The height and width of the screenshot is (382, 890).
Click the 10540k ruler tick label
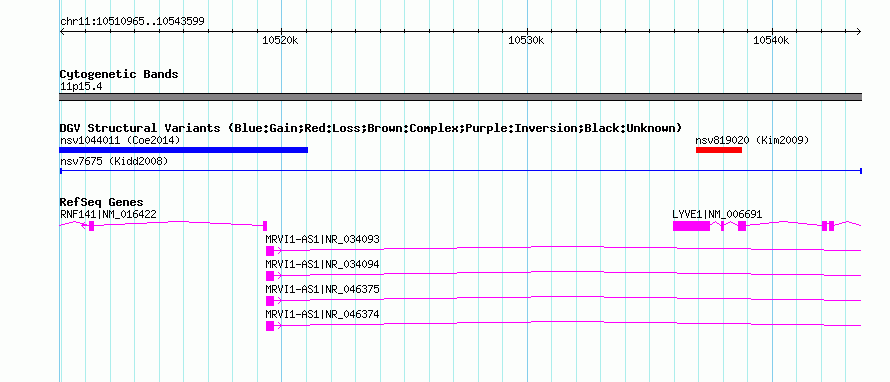pos(771,40)
